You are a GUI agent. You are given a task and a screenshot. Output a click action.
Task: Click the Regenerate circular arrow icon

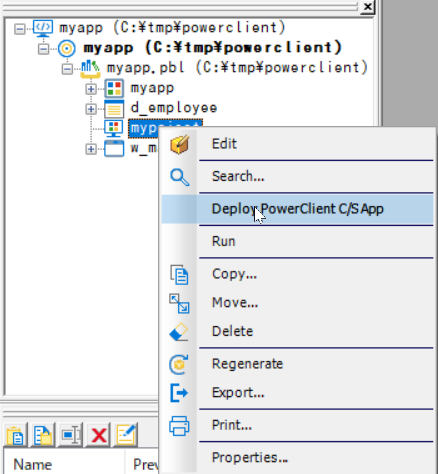coord(179,364)
